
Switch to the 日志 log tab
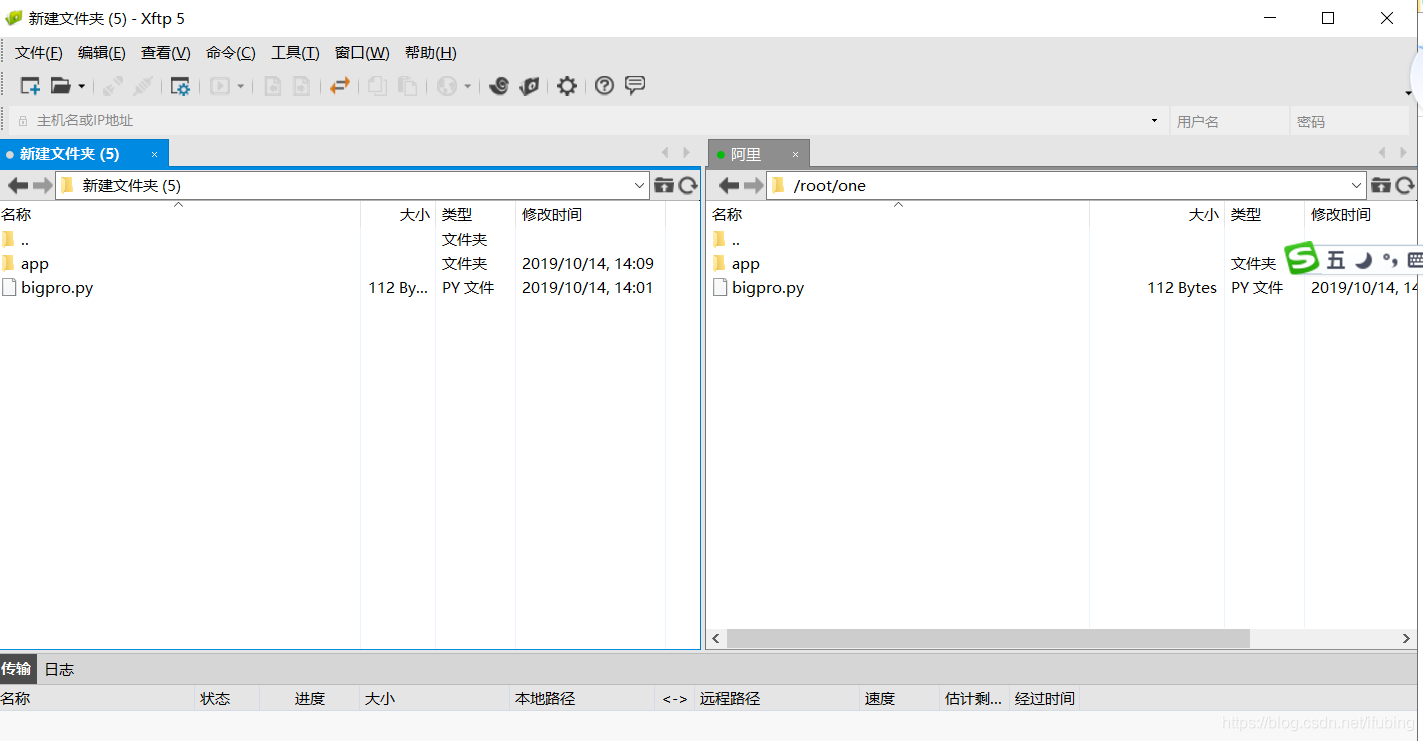(59, 669)
